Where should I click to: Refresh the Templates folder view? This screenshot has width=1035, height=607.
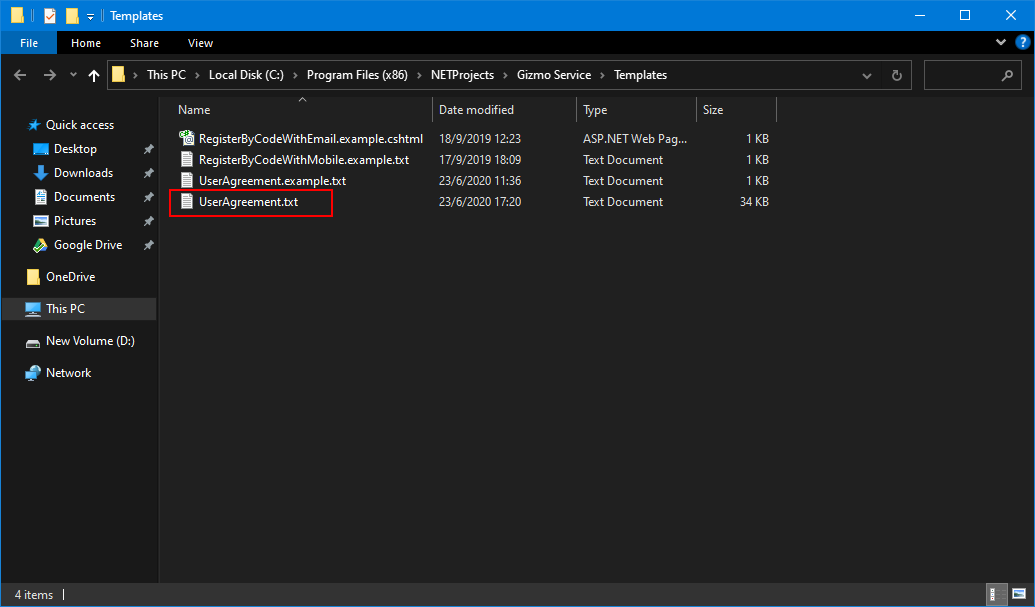pos(896,75)
